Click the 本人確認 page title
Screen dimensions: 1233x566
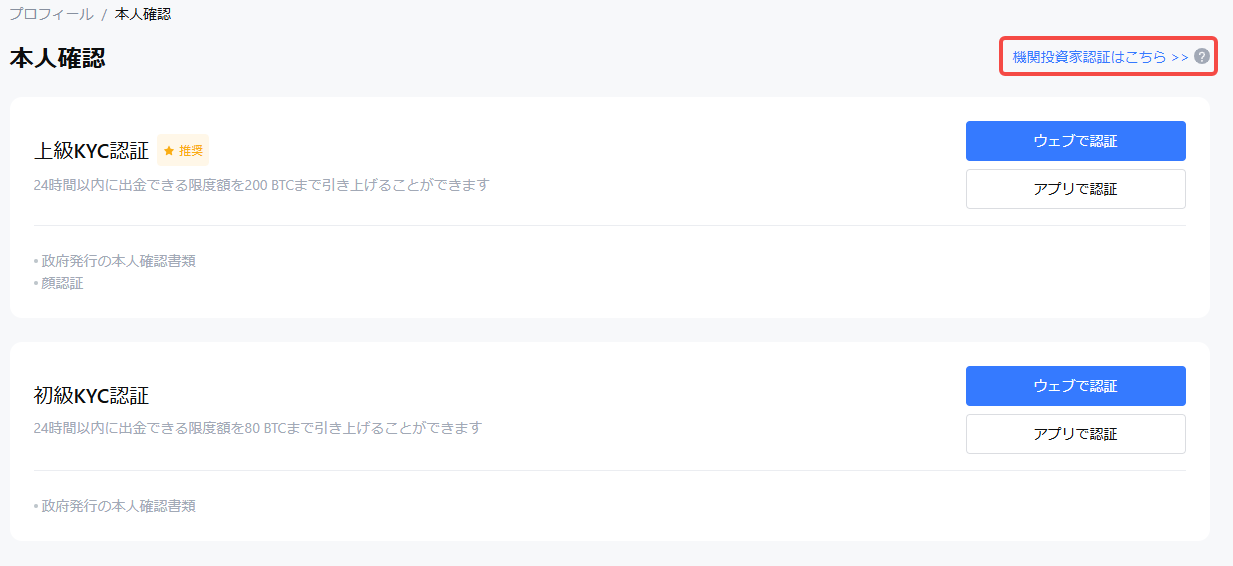click(58, 58)
